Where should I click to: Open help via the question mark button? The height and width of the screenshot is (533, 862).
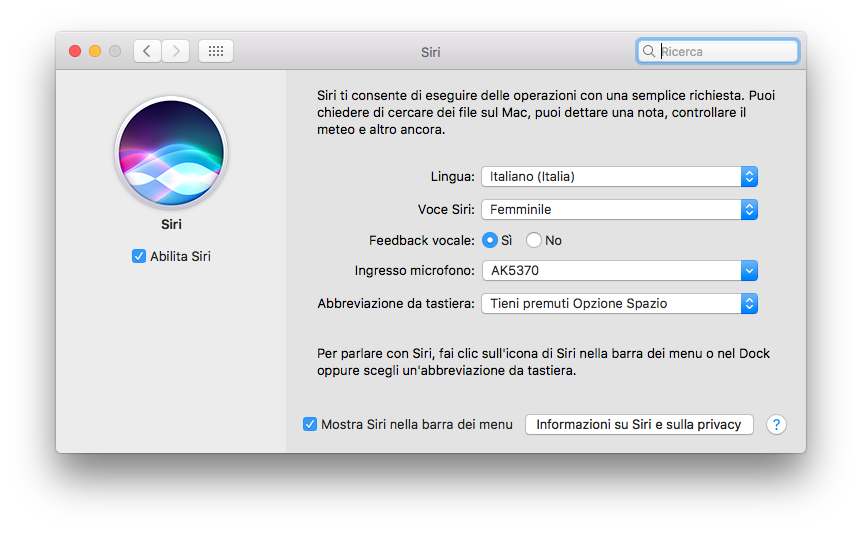coord(776,424)
